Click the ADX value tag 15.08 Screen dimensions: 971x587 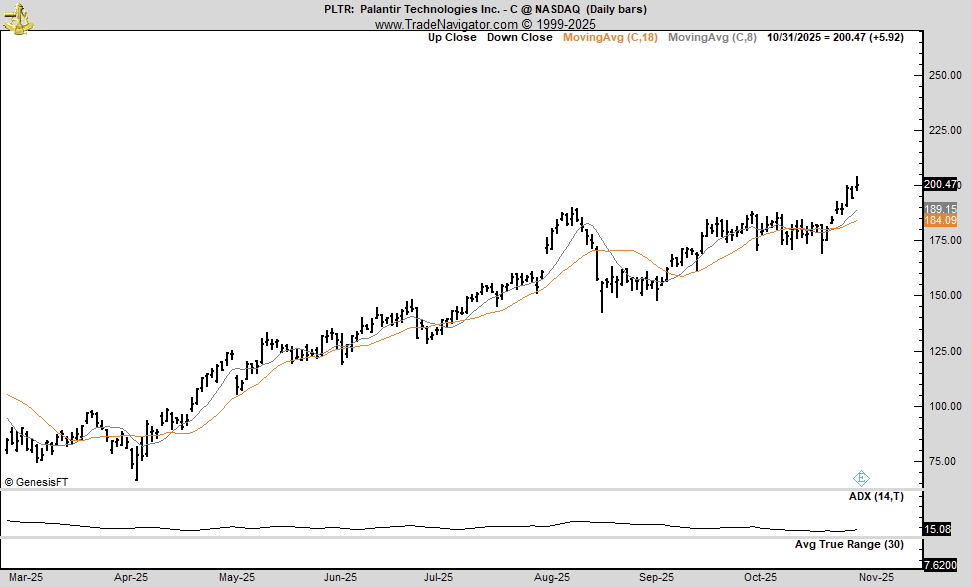tap(937, 529)
